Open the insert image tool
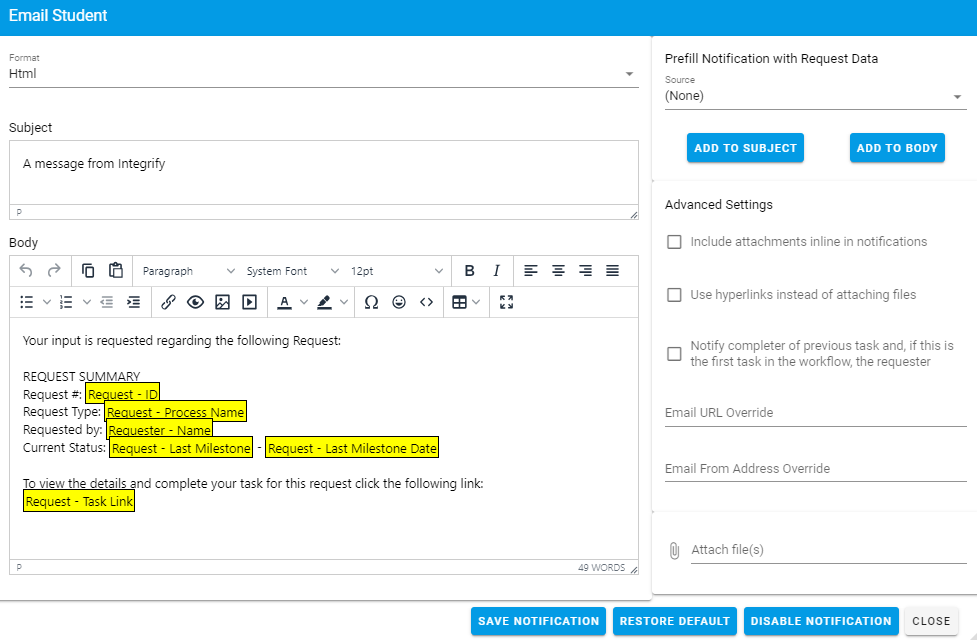This screenshot has height=640, width=977. click(x=222, y=302)
